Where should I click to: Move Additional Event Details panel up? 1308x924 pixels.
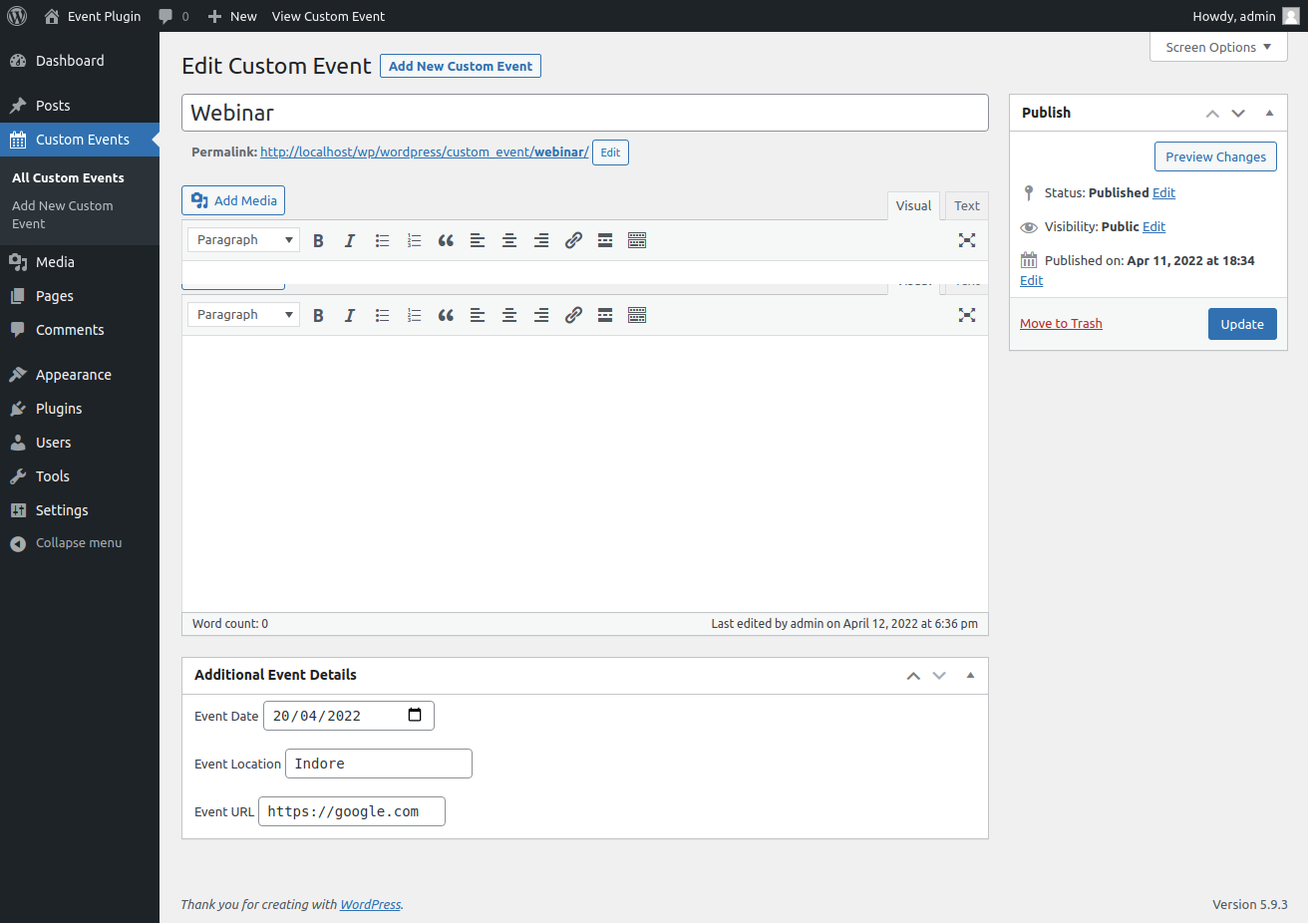click(x=913, y=675)
